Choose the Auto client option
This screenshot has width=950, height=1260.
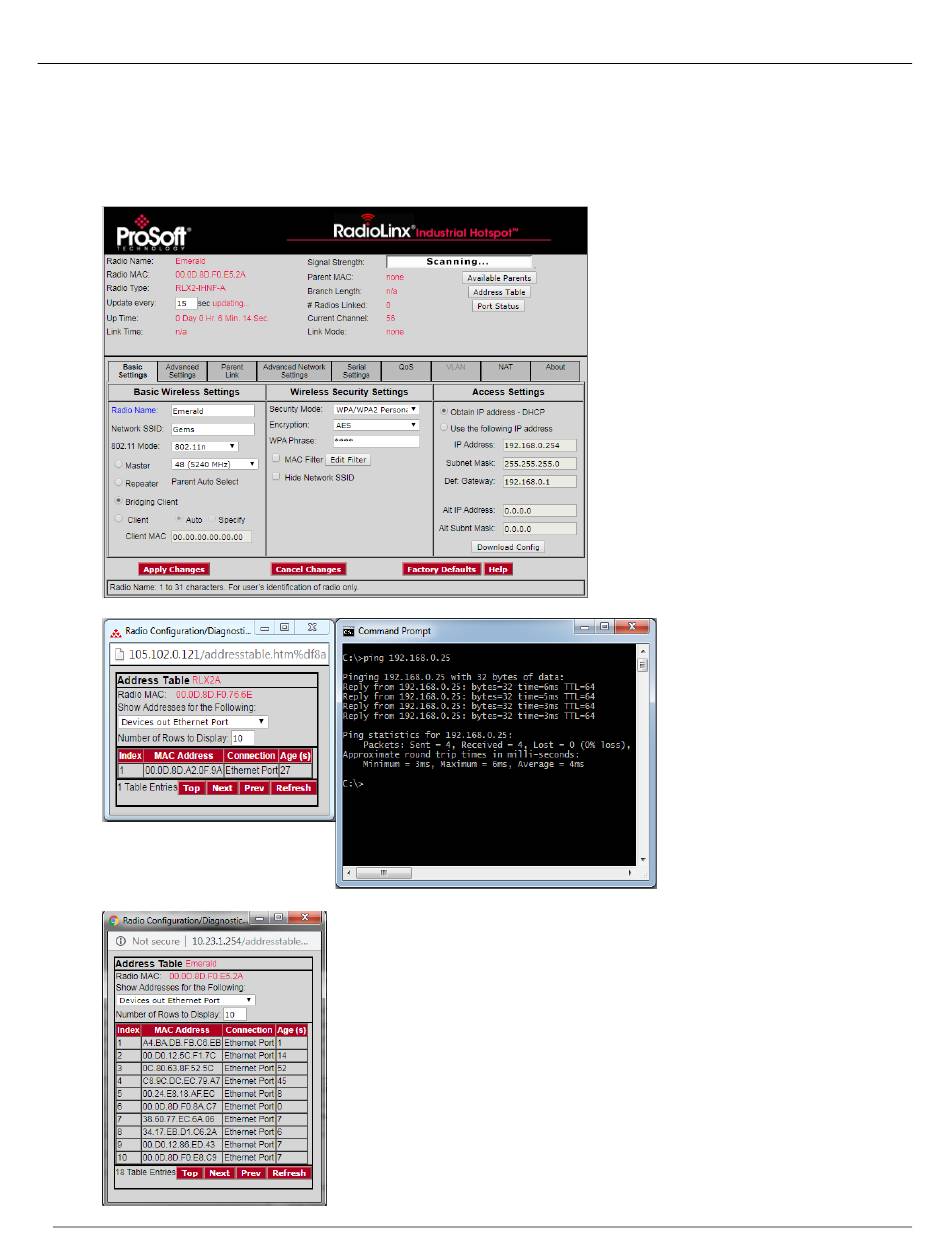179,519
